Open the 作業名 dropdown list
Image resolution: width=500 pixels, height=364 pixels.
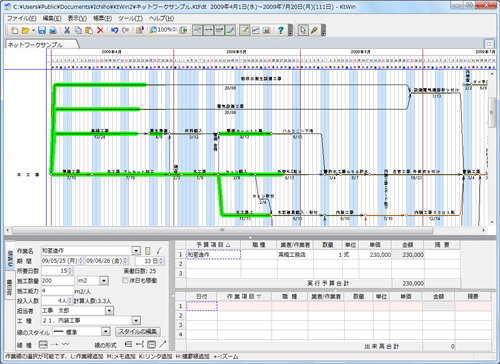[136, 251]
